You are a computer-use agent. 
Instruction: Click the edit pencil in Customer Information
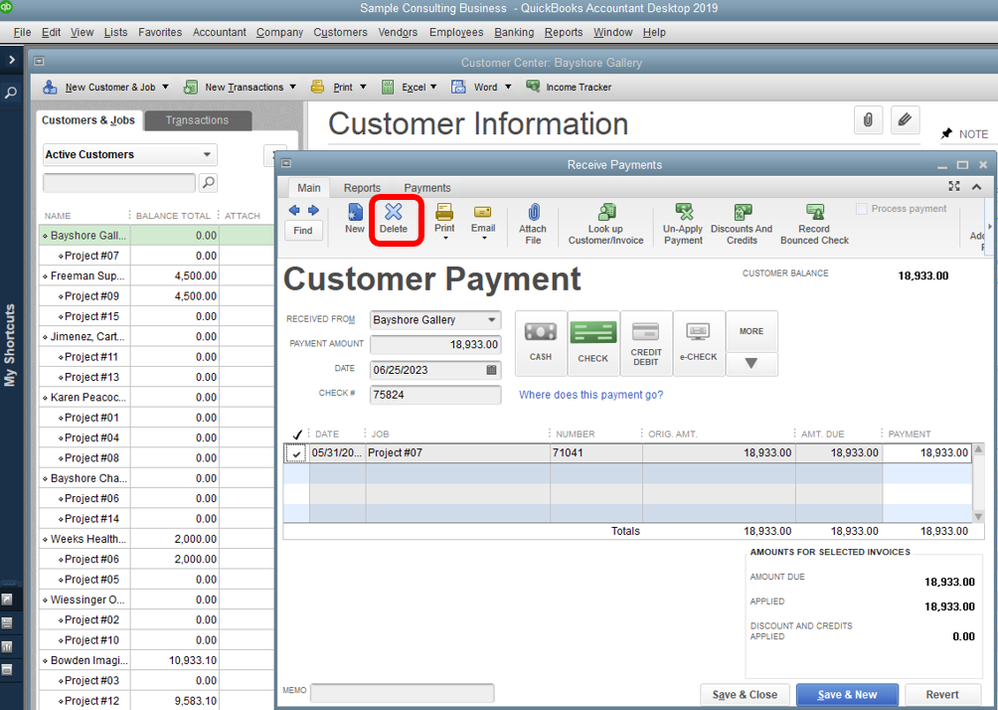904,120
